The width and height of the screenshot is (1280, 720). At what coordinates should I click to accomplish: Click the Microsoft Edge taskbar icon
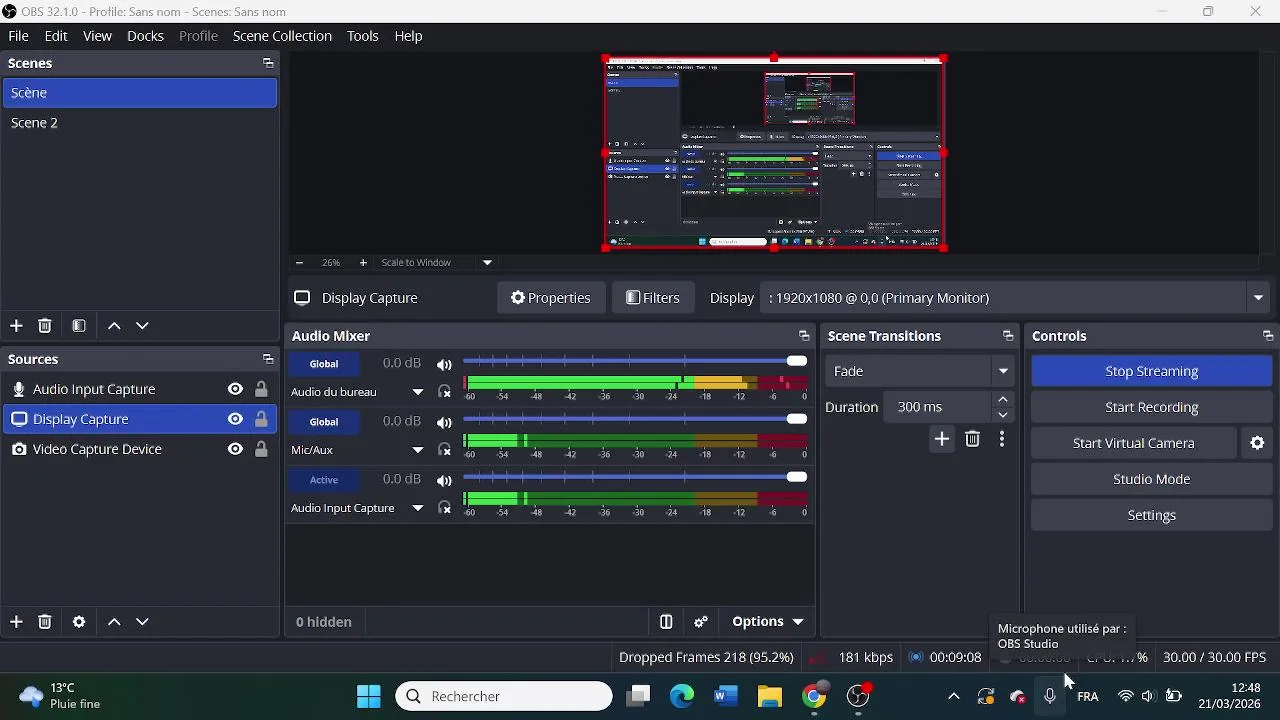click(x=682, y=696)
